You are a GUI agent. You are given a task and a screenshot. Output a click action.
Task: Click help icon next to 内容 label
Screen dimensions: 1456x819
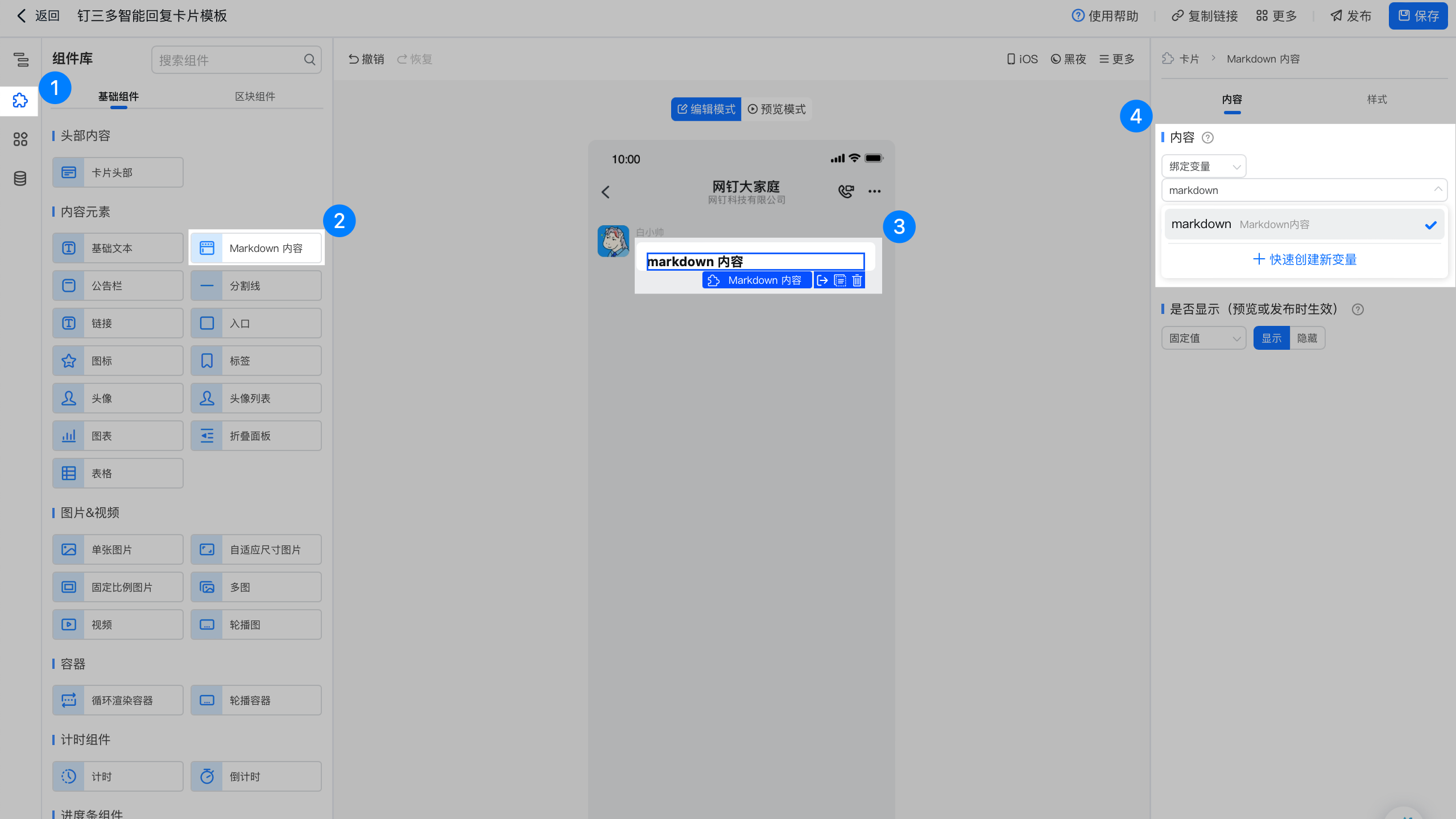coord(1207,138)
